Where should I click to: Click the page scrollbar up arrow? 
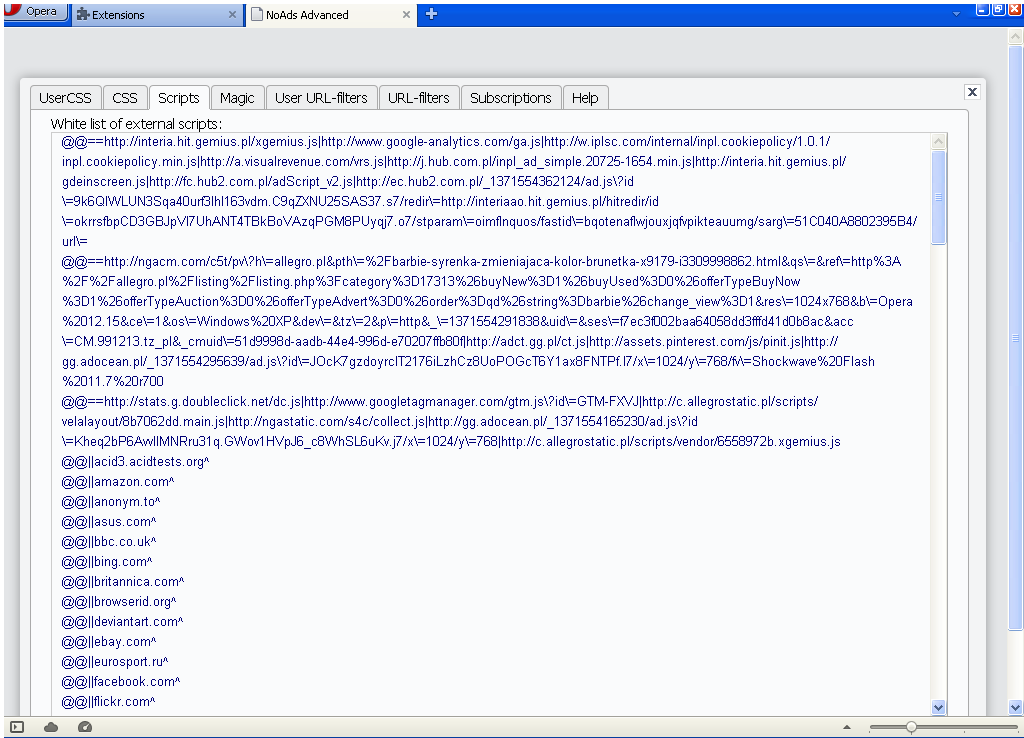(1015, 37)
